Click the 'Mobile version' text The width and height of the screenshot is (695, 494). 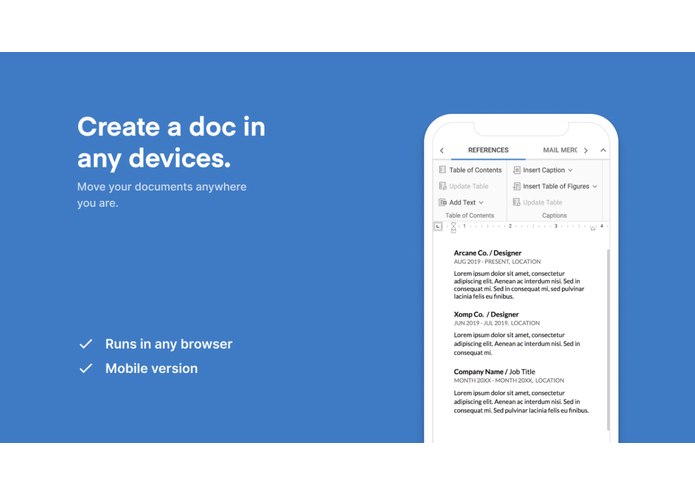[151, 369]
